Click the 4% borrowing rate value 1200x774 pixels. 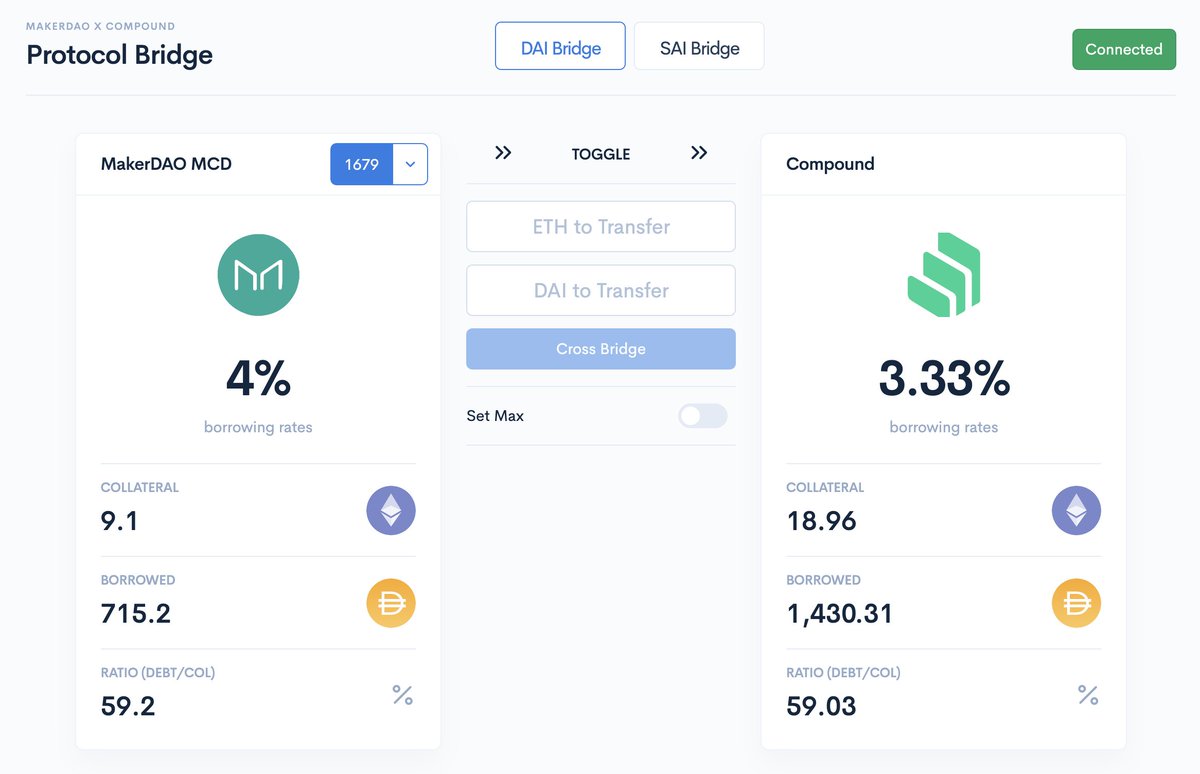click(258, 378)
